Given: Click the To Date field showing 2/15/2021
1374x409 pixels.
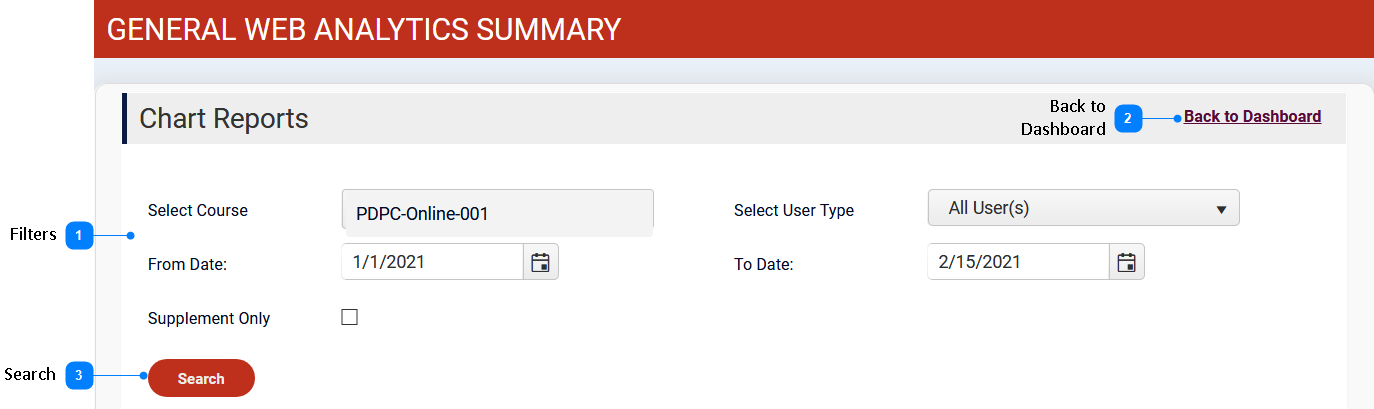Looking at the screenshot, I should [x=1018, y=262].
